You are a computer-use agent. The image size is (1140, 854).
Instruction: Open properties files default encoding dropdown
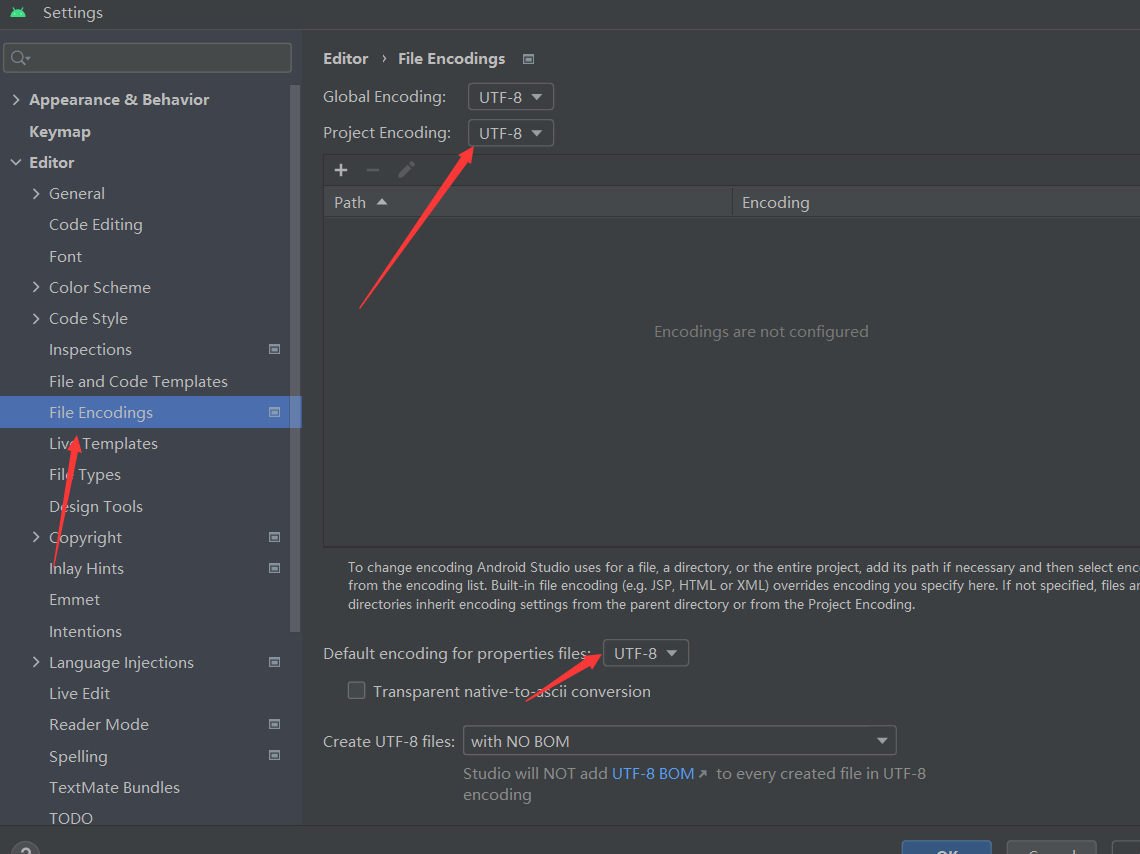[x=646, y=653]
